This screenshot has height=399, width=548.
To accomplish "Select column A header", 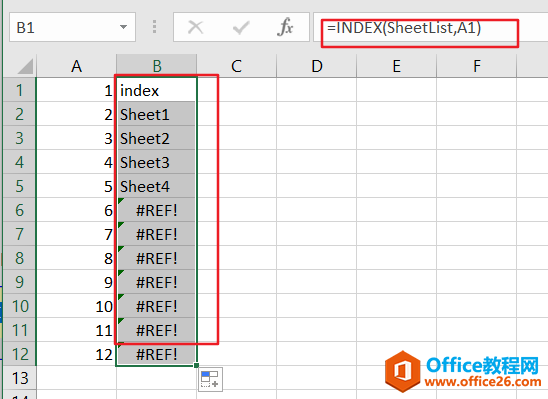I will point(77,66).
